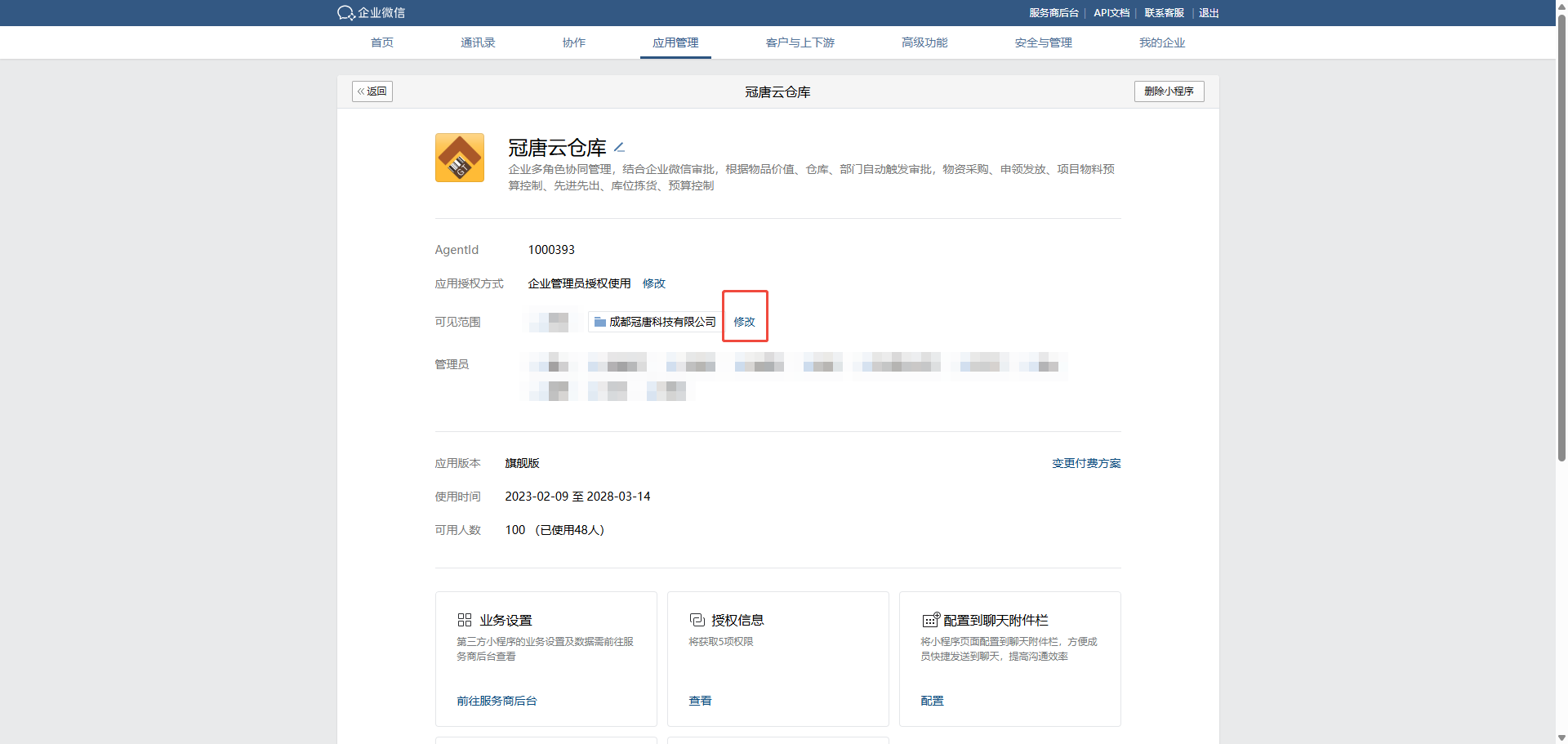This screenshot has width=1568, height=744.
Task: Click 配置 under 配置到聊天附件栏
Action: tap(932, 701)
